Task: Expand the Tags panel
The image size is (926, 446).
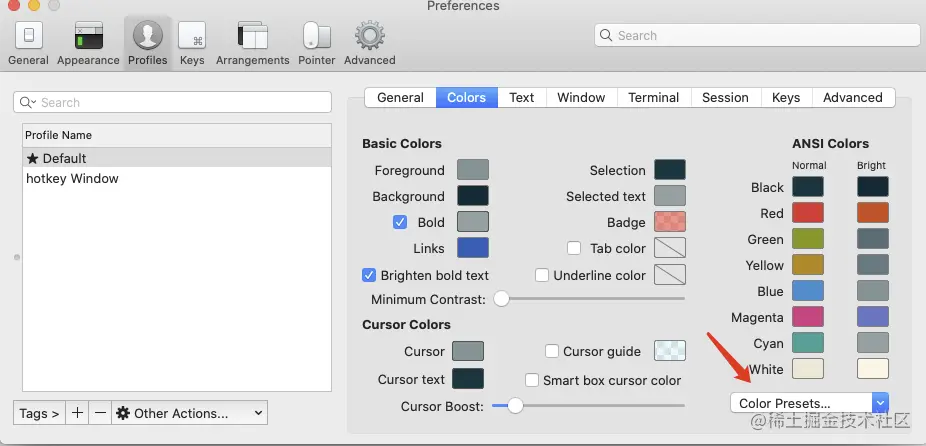Action: pyautogui.click(x=39, y=413)
